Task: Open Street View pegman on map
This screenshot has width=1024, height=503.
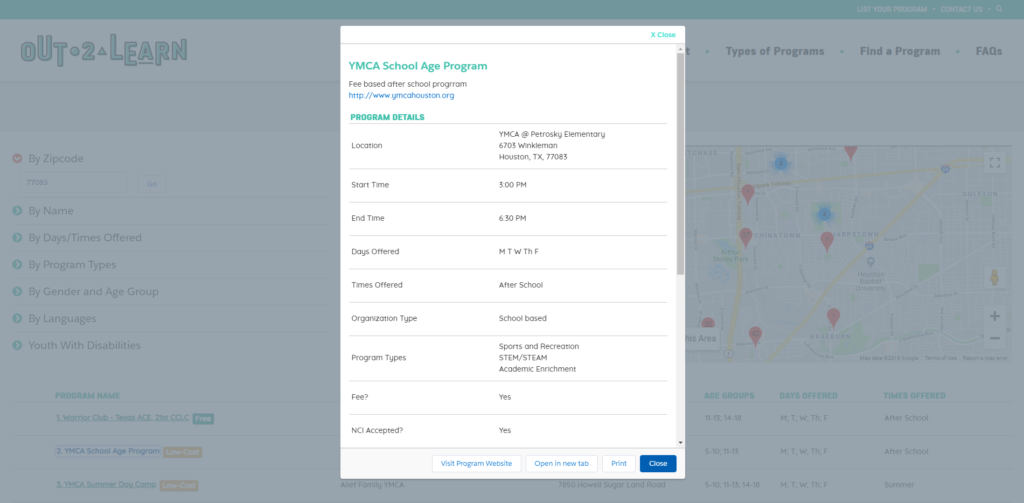Action: coord(995,277)
